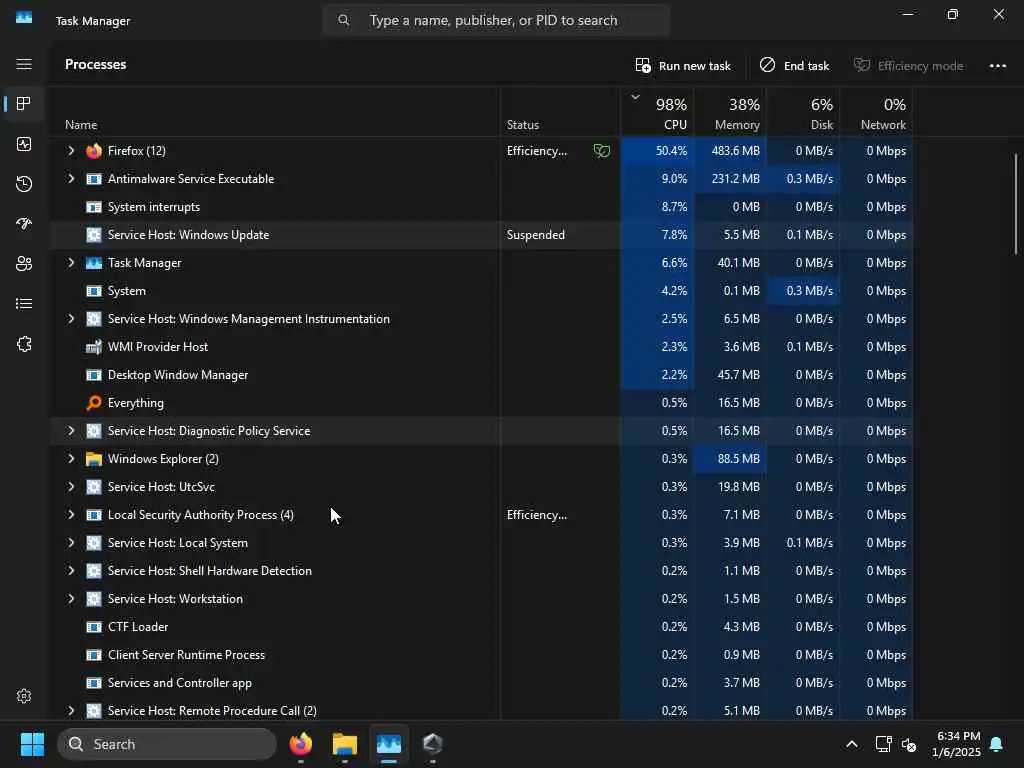Click the muted volume tray icon
This screenshot has width=1024, height=768.
coord(909,744)
